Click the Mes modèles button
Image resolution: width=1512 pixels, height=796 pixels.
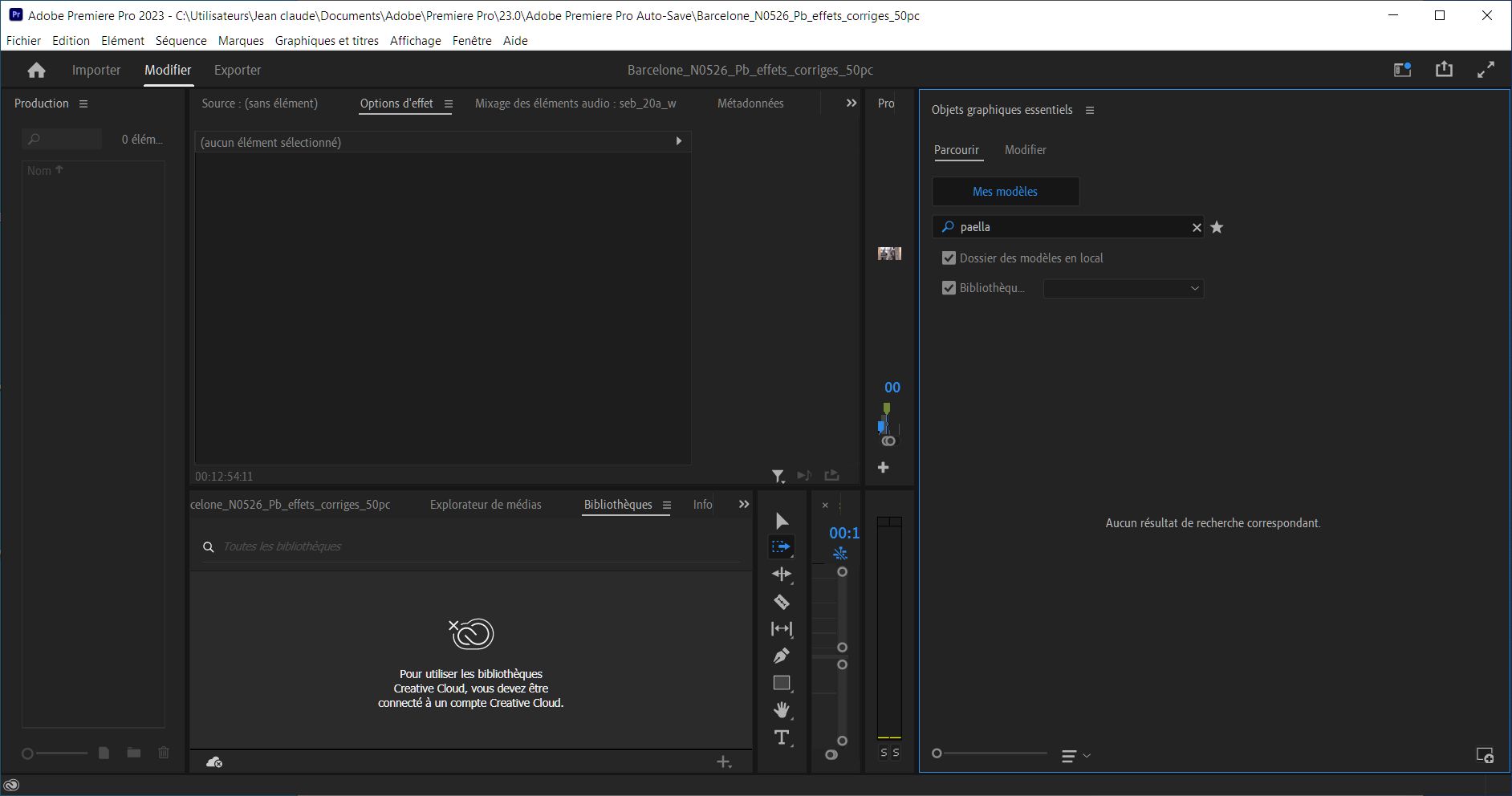1005,192
